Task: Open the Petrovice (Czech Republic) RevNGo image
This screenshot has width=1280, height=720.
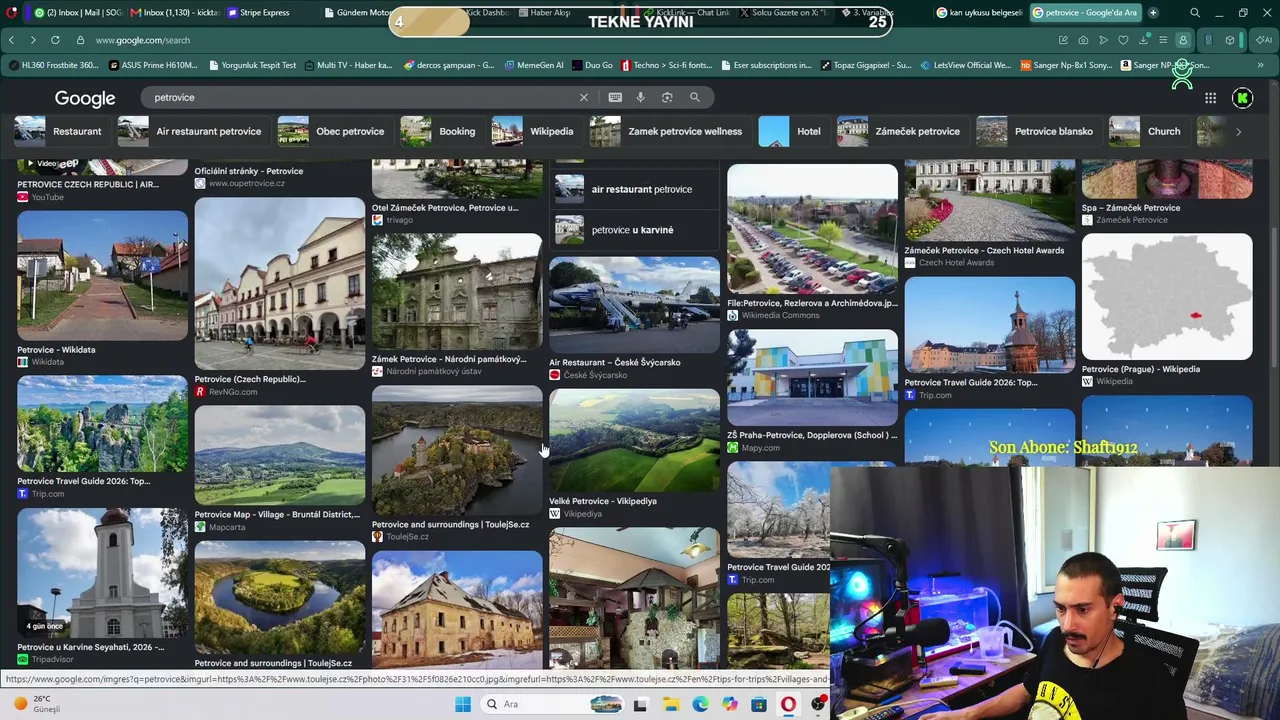Action: tap(280, 284)
